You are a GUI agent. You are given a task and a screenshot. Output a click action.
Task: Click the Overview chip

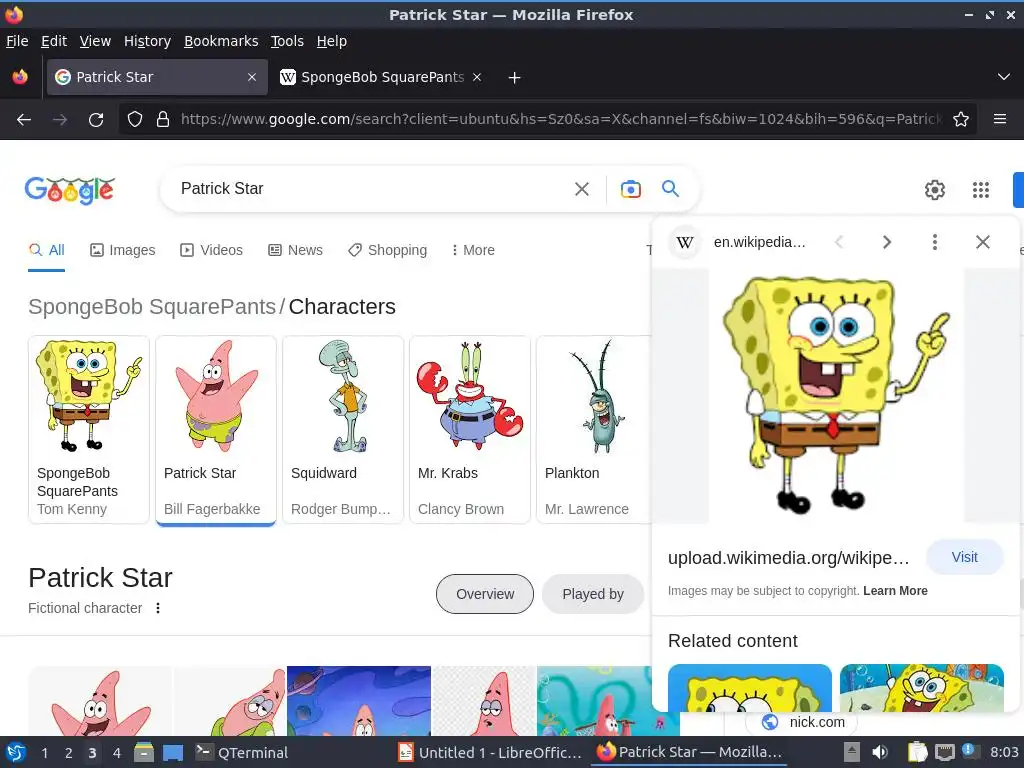485,594
